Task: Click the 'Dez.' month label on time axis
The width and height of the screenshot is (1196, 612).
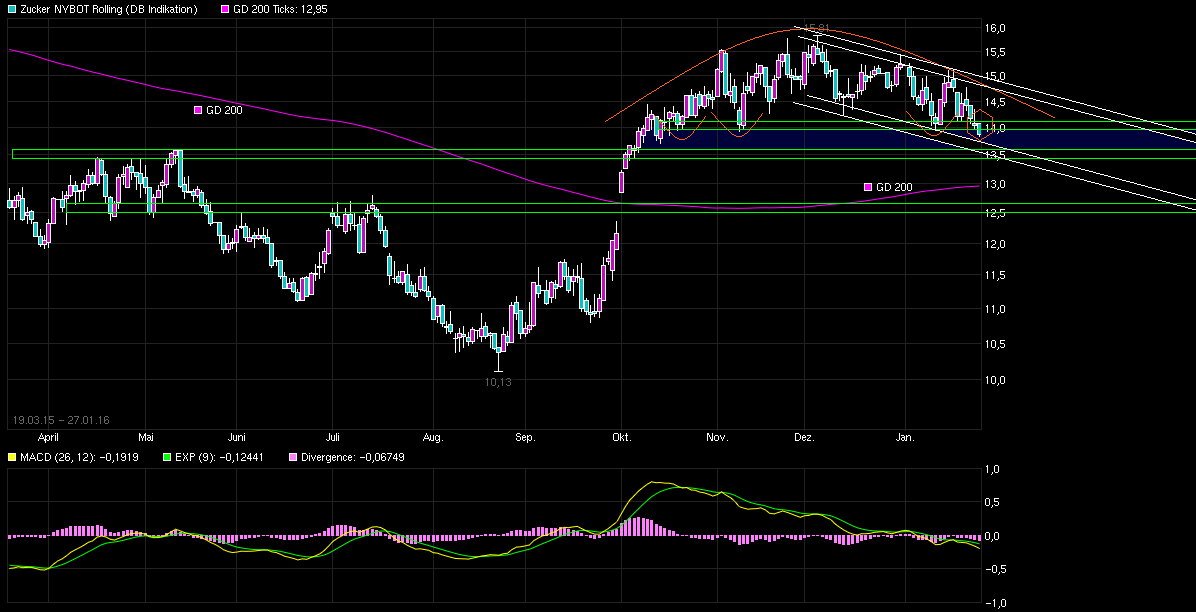Action: point(805,438)
